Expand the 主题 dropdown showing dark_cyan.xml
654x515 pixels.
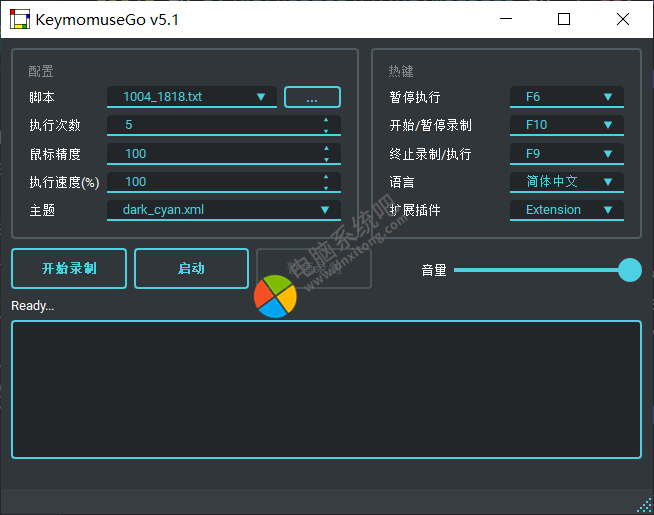point(223,210)
